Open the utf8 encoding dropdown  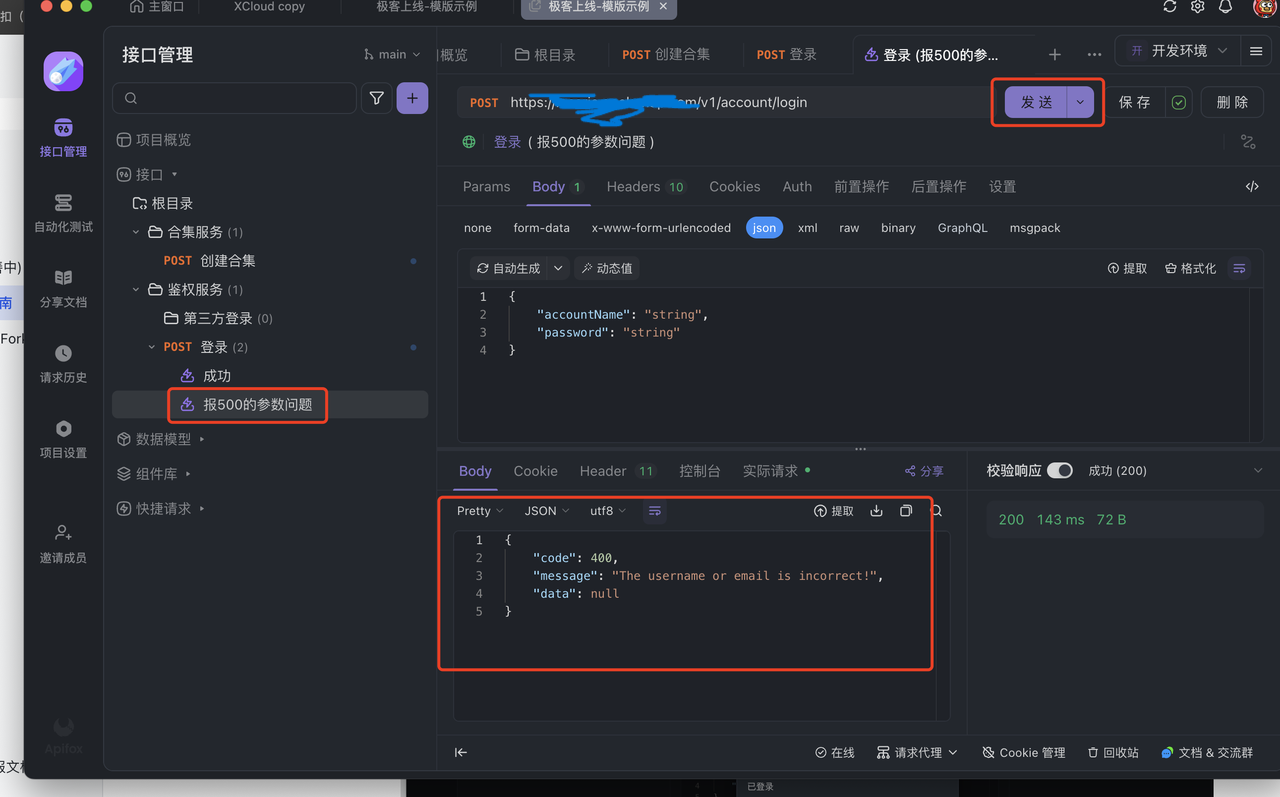click(x=608, y=511)
